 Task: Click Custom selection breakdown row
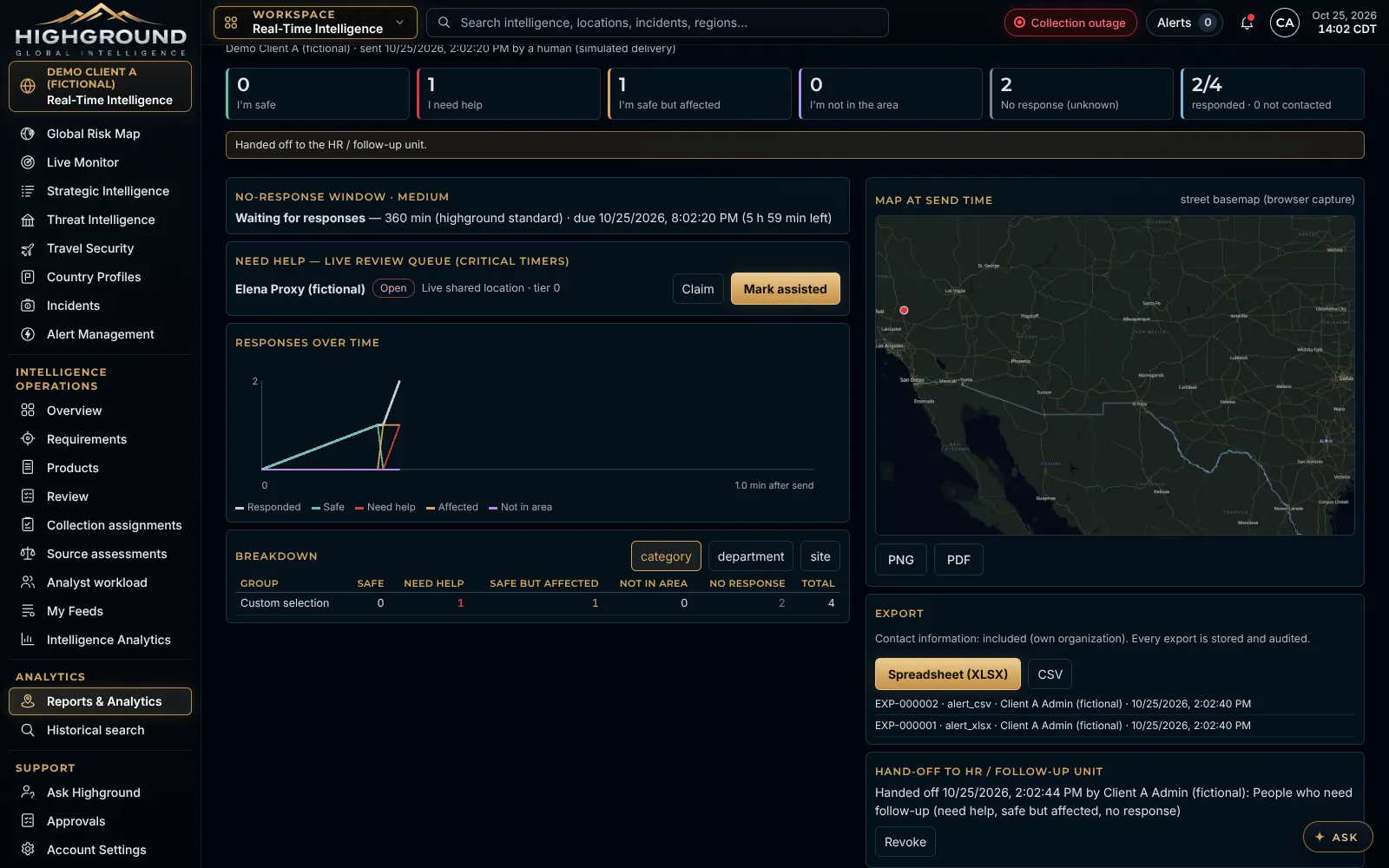click(537, 603)
